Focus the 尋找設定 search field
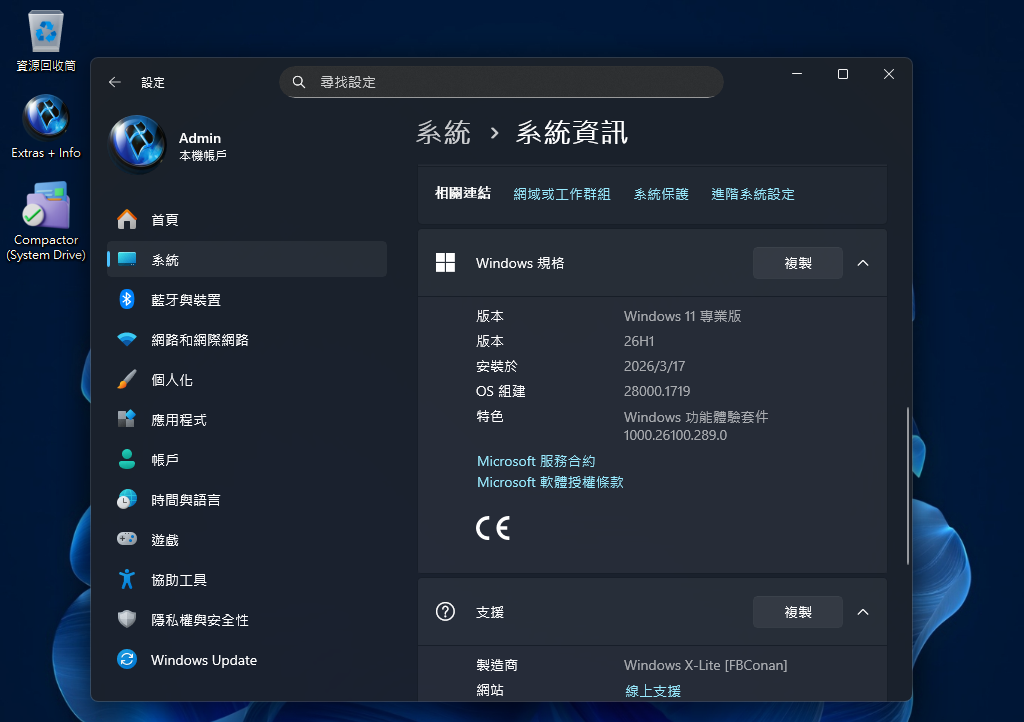This screenshot has height=722, width=1024. (x=502, y=82)
